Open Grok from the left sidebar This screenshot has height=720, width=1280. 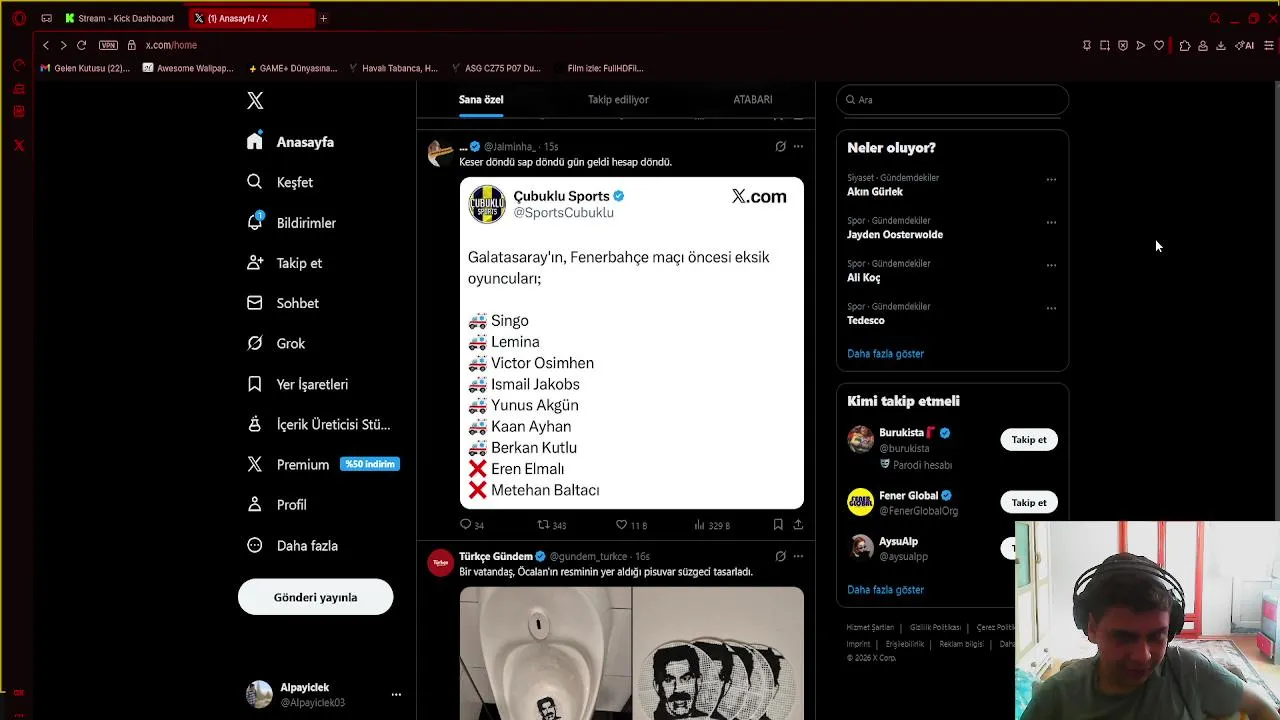pyautogui.click(x=290, y=343)
